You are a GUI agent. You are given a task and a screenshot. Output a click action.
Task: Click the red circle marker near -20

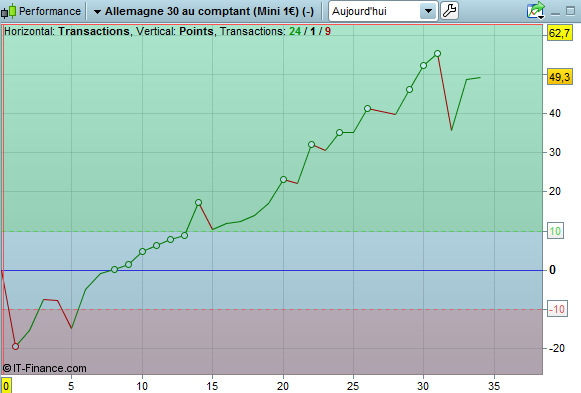pos(16,347)
